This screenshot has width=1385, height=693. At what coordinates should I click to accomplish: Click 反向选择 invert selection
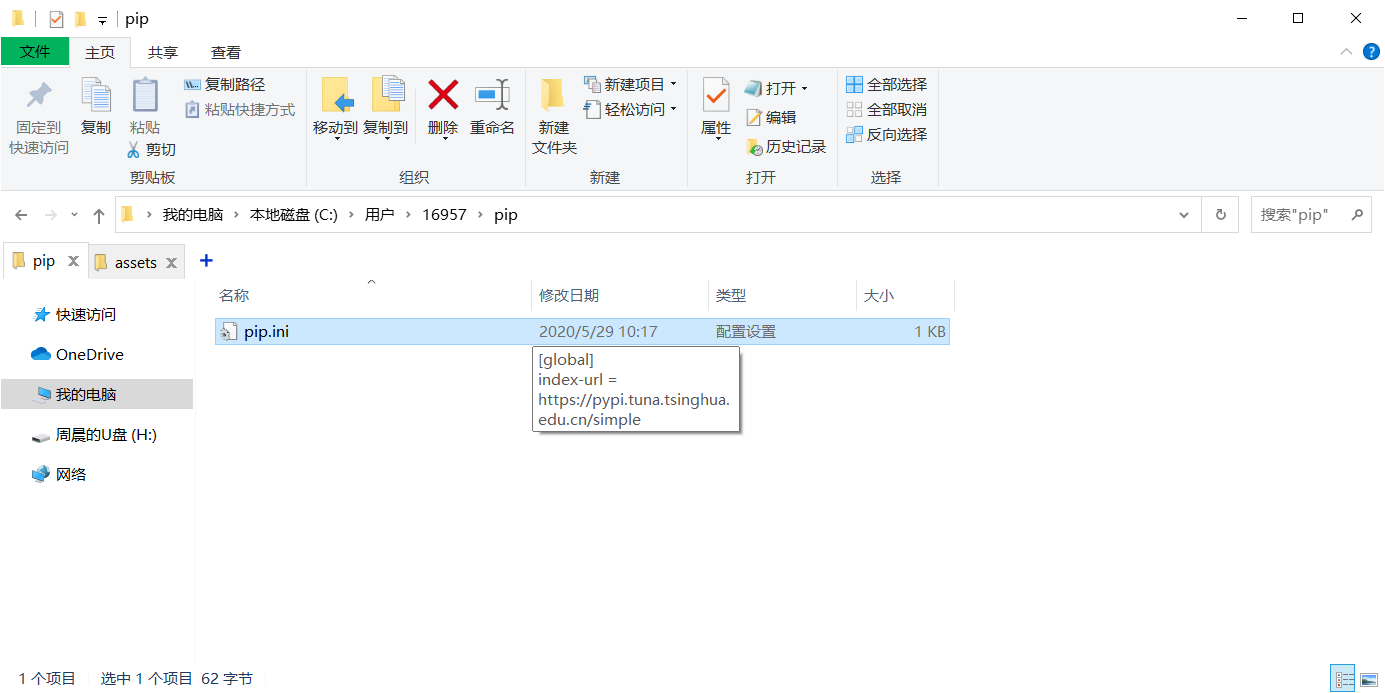tap(887, 135)
